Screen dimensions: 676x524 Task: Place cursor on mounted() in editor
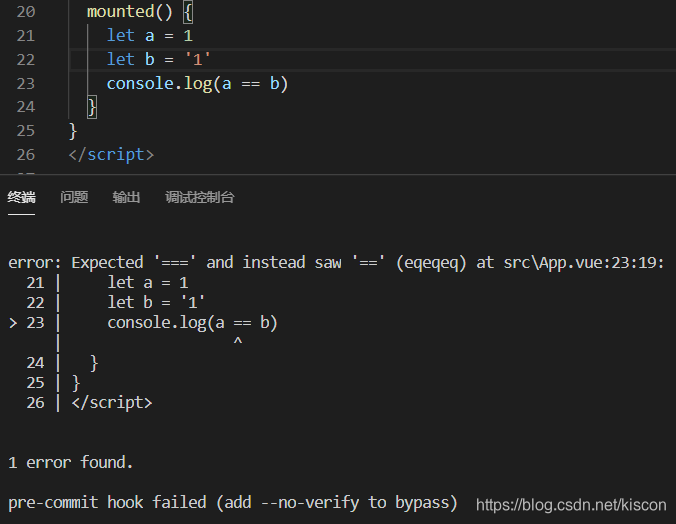tap(129, 12)
